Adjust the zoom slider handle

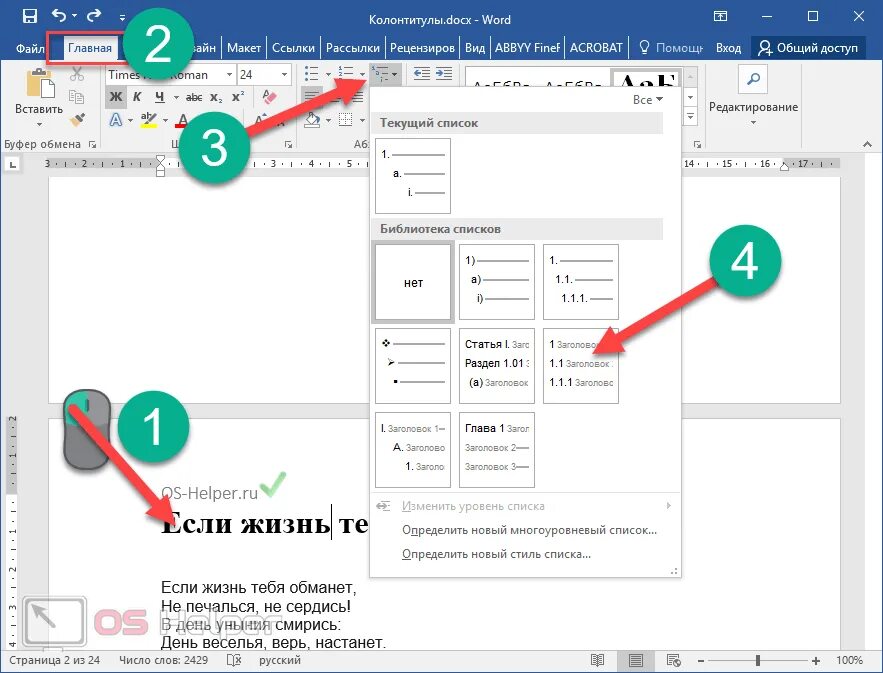click(758, 660)
